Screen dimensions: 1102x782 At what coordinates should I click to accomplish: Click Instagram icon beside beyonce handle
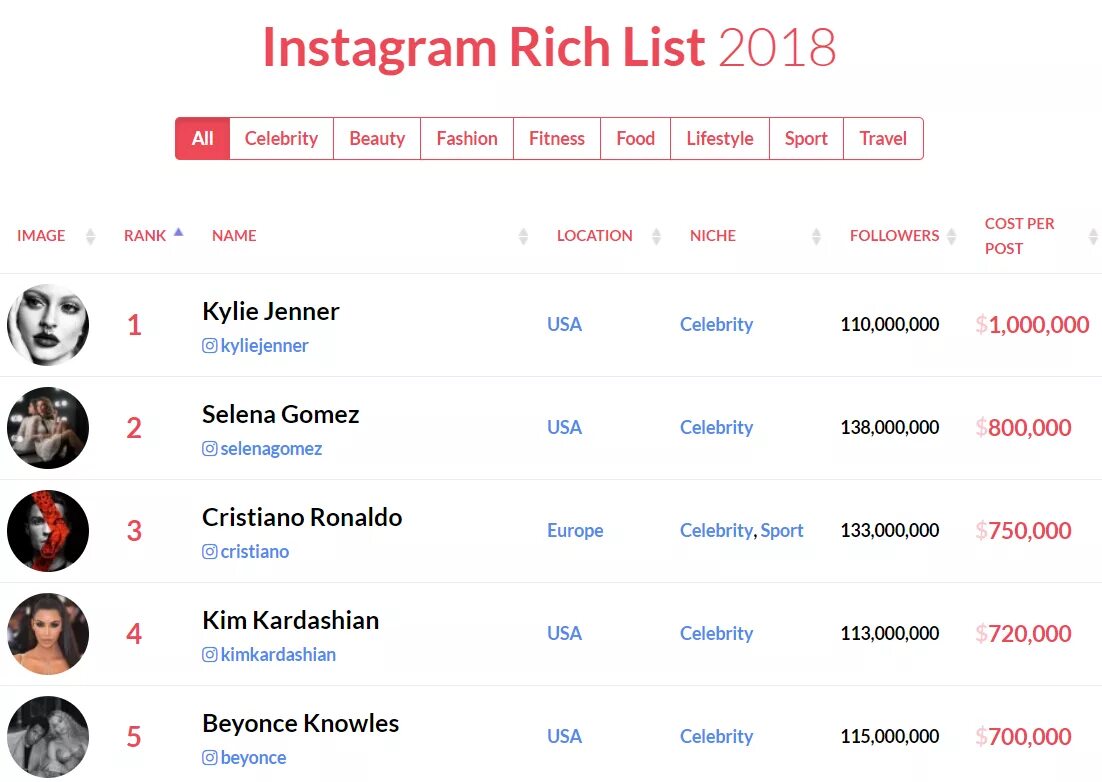209,758
